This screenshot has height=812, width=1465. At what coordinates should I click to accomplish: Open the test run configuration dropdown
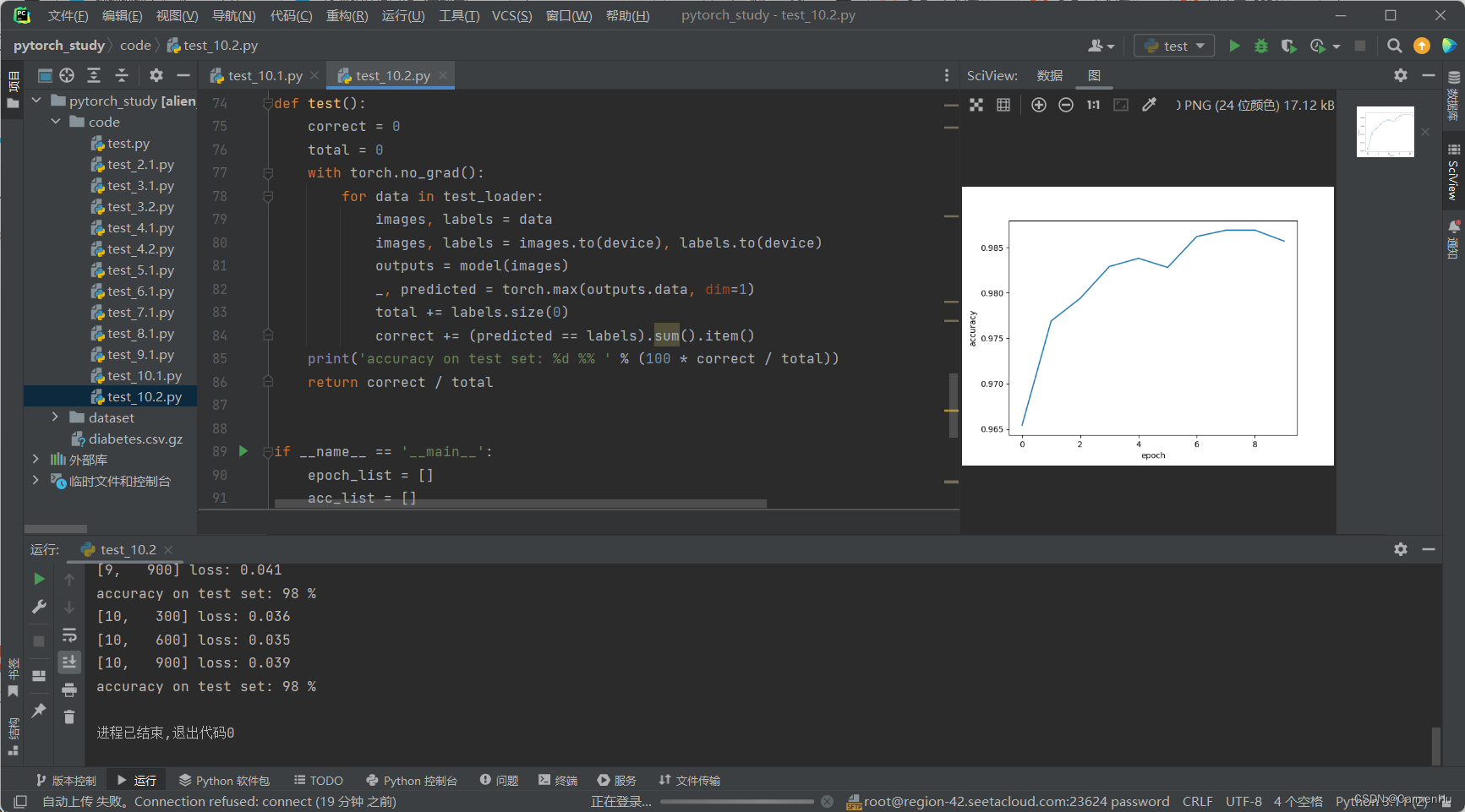pyautogui.click(x=1174, y=46)
